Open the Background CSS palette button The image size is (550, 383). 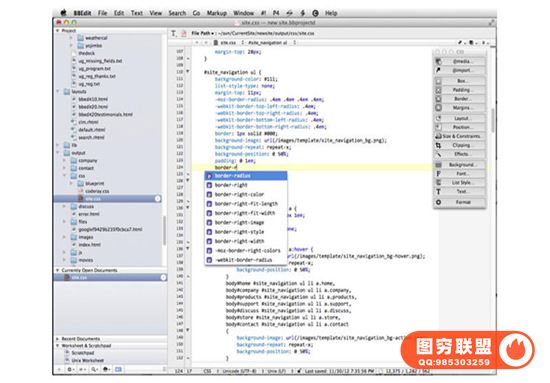click(460, 165)
